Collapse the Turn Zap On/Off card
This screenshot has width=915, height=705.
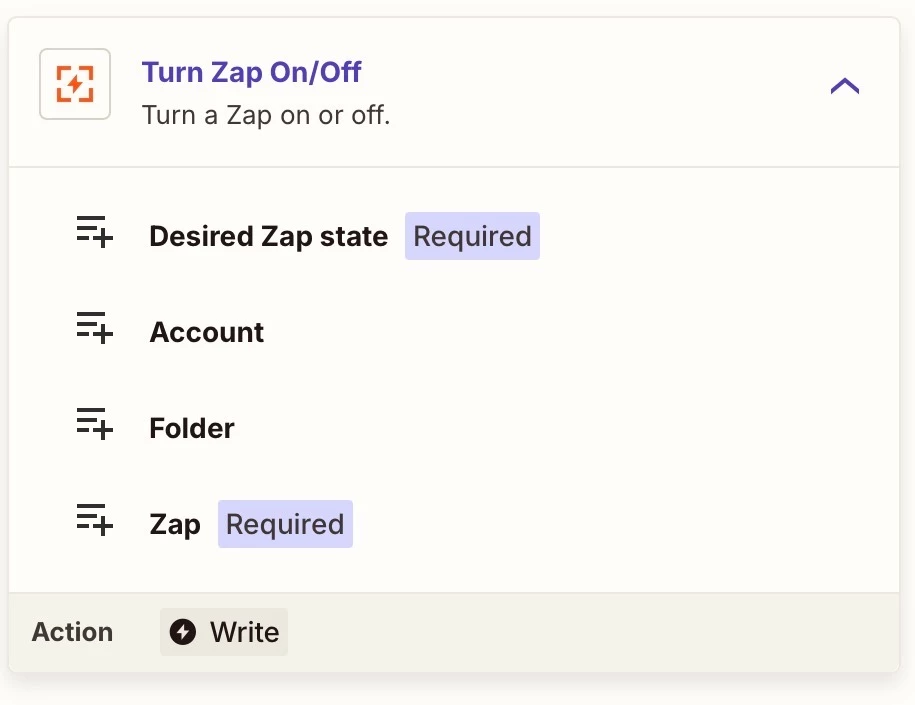click(x=845, y=86)
